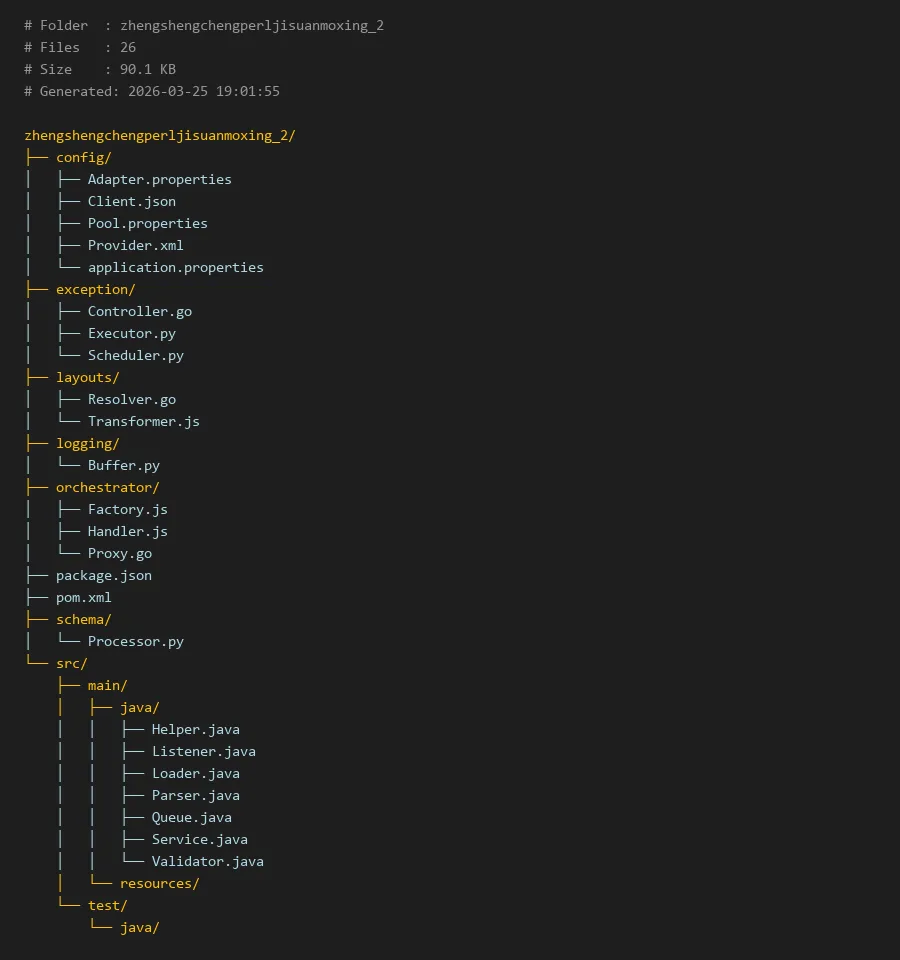Click the logging/ folder
The width and height of the screenshot is (900, 960).
(x=87, y=443)
